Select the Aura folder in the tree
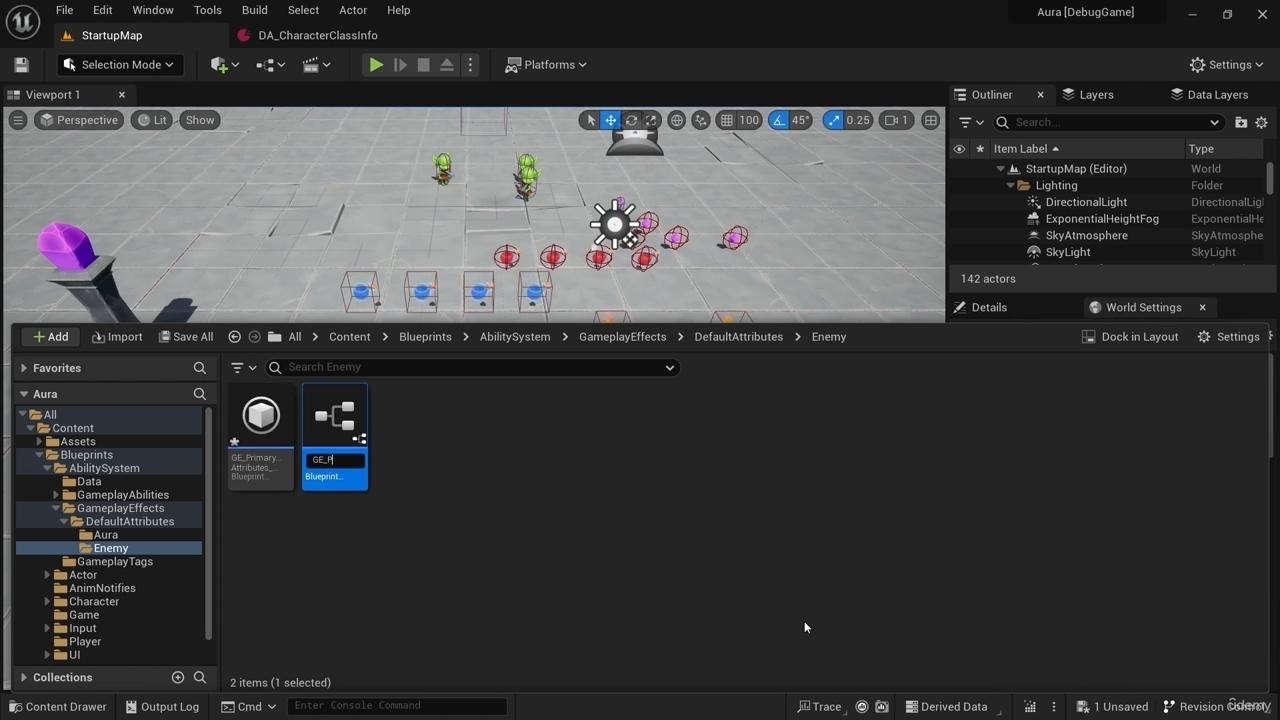 tap(105, 535)
